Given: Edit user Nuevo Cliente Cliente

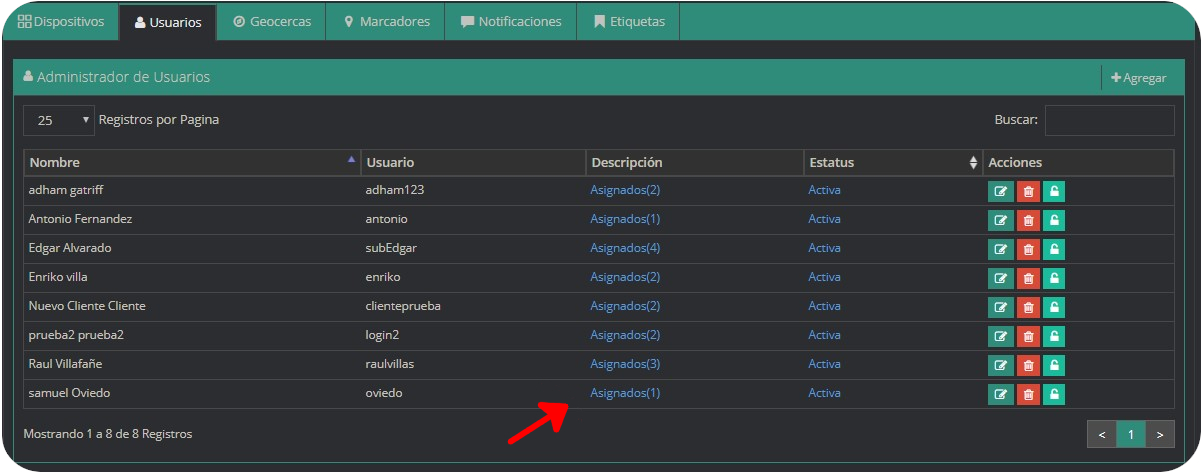Looking at the screenshot, I should 1000,307.
